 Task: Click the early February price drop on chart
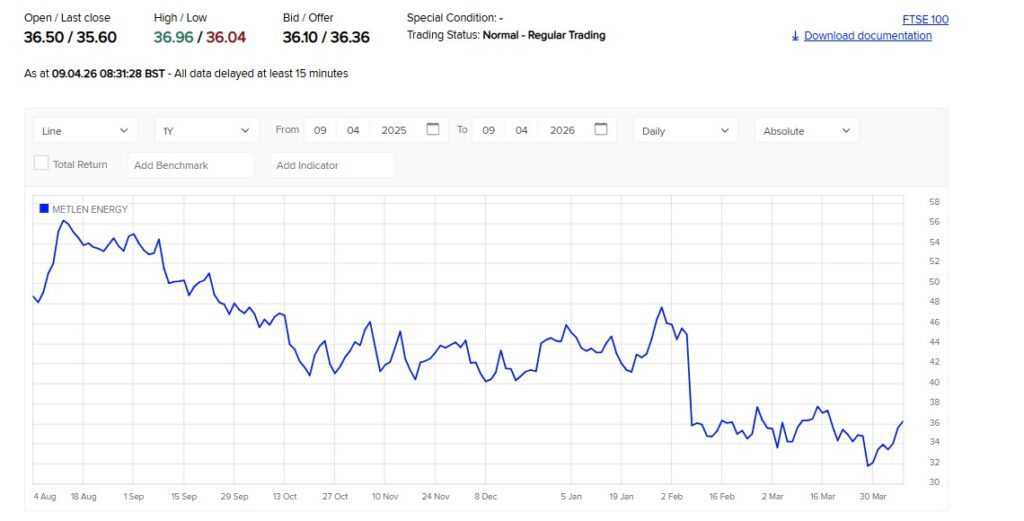(689, 380)
